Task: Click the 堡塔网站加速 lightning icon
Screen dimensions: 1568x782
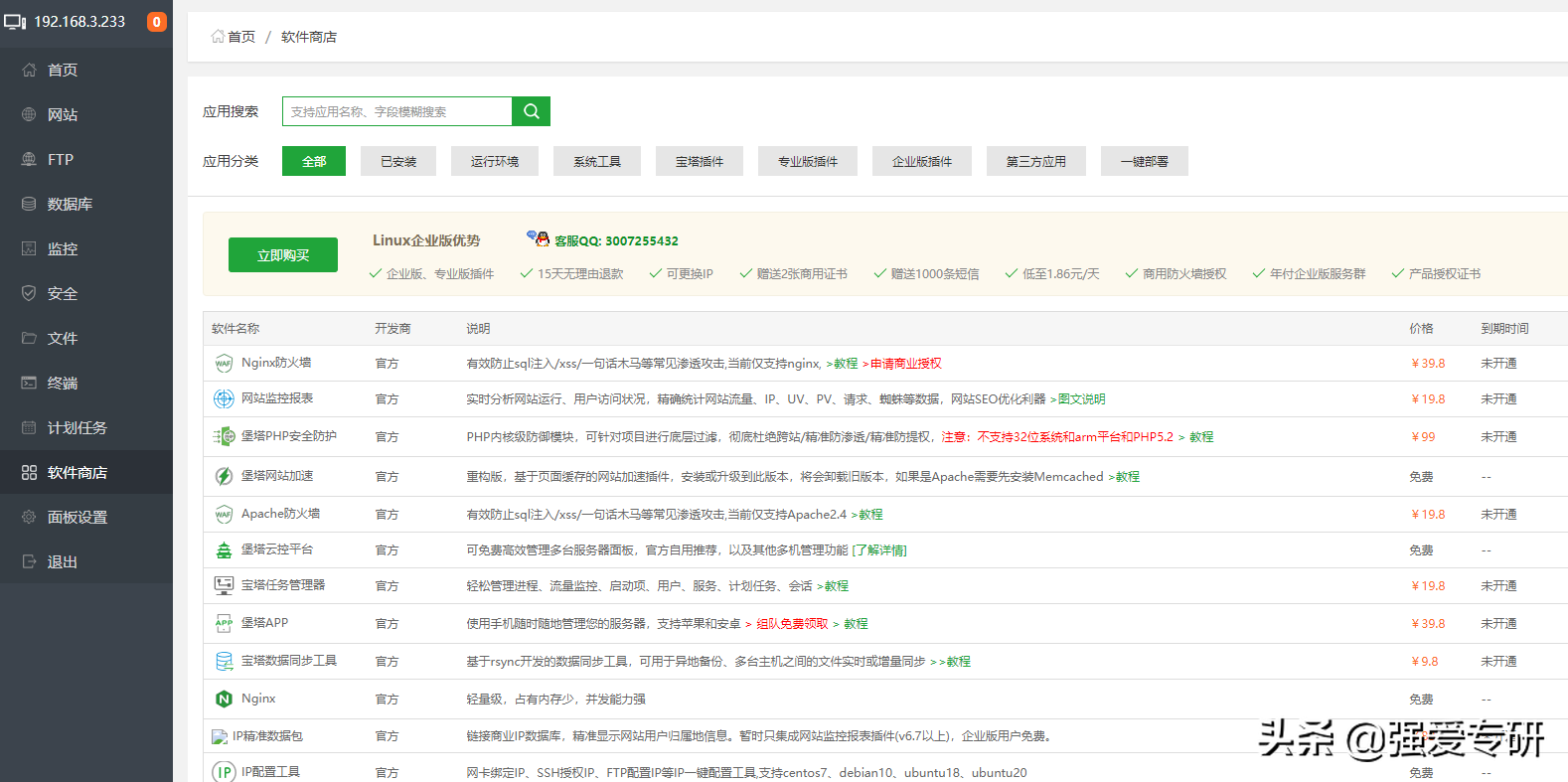Action: (x=224, y=476)
